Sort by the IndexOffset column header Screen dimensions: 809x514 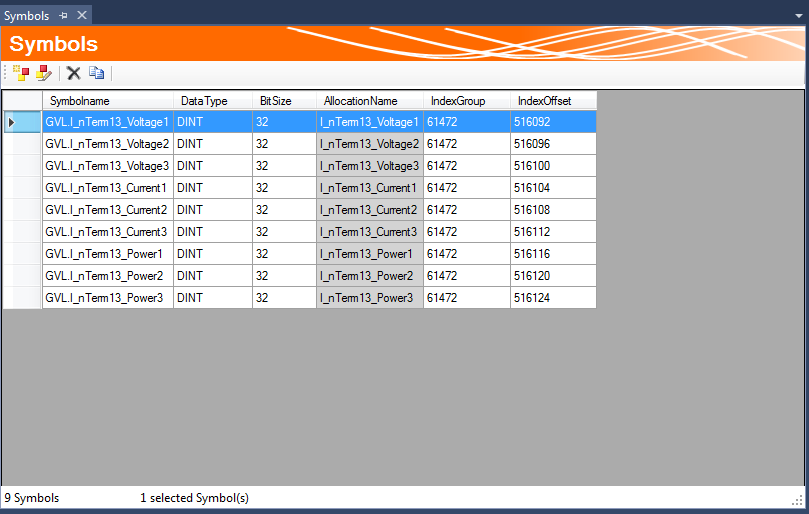[x=554, y=101]
